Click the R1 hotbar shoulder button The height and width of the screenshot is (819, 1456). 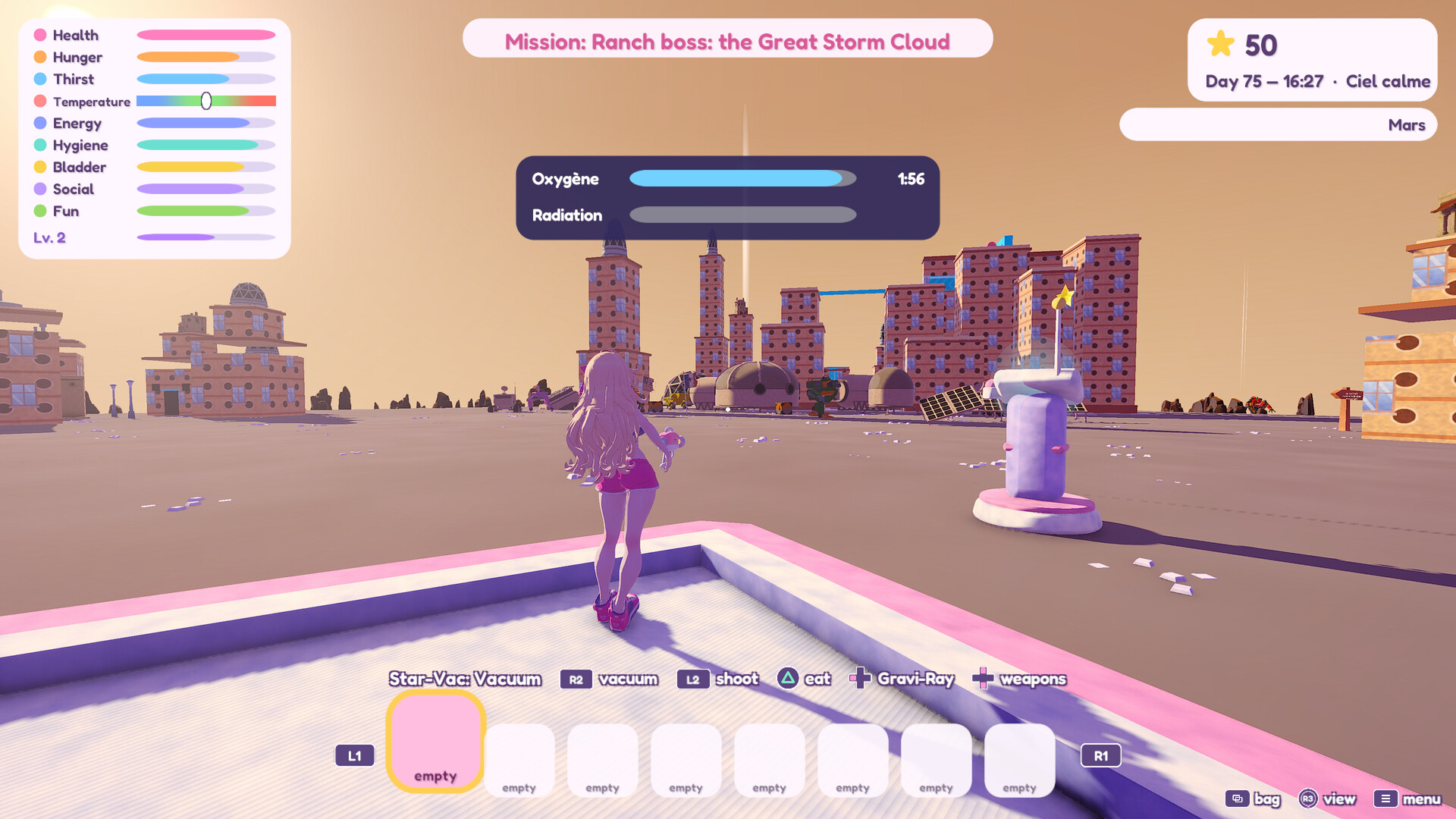1101,755
